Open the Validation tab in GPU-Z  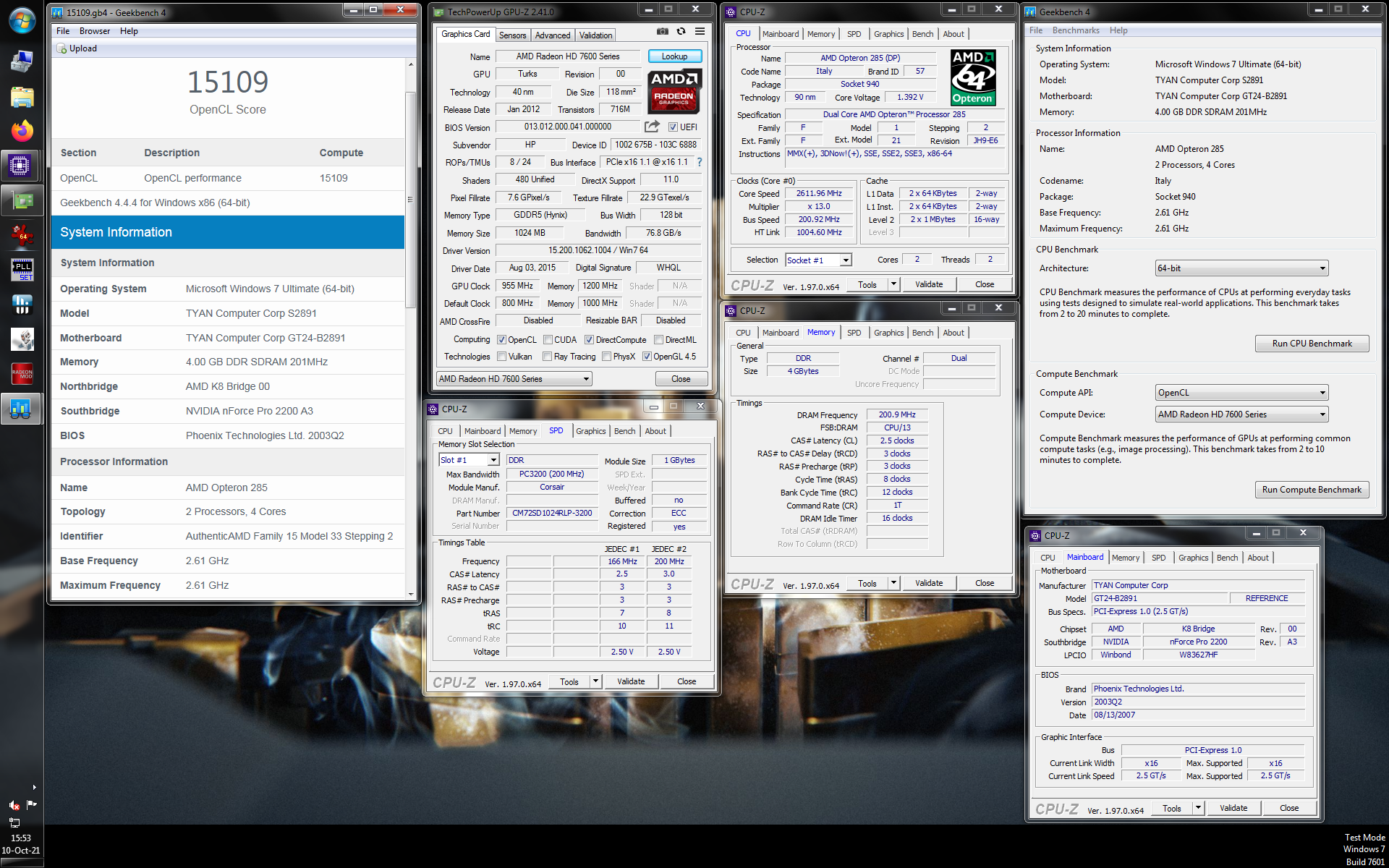(x=595, y=35)
